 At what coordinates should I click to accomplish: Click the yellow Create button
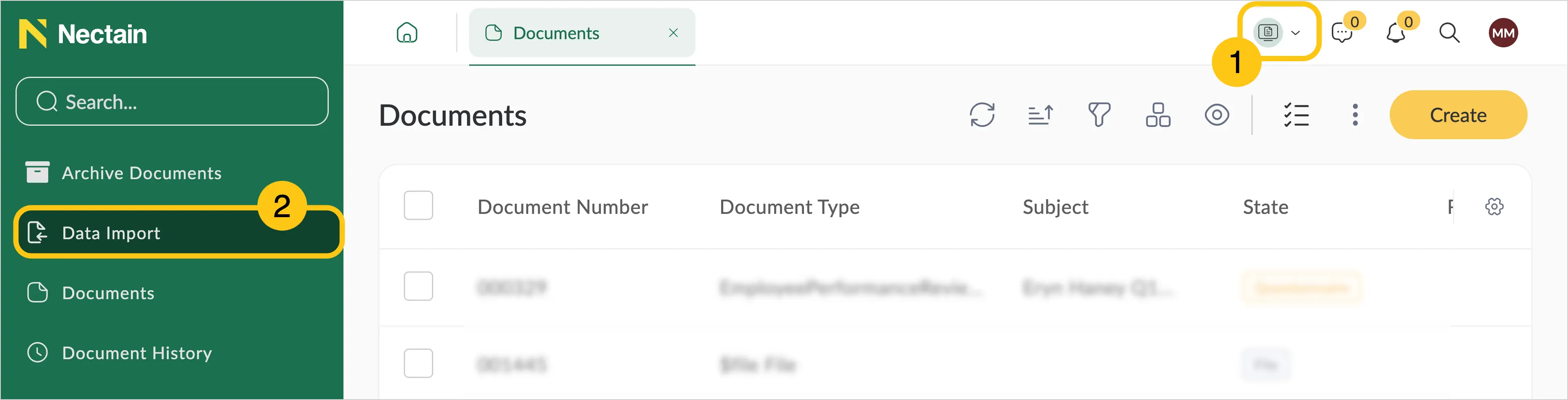click(1458, 115)
